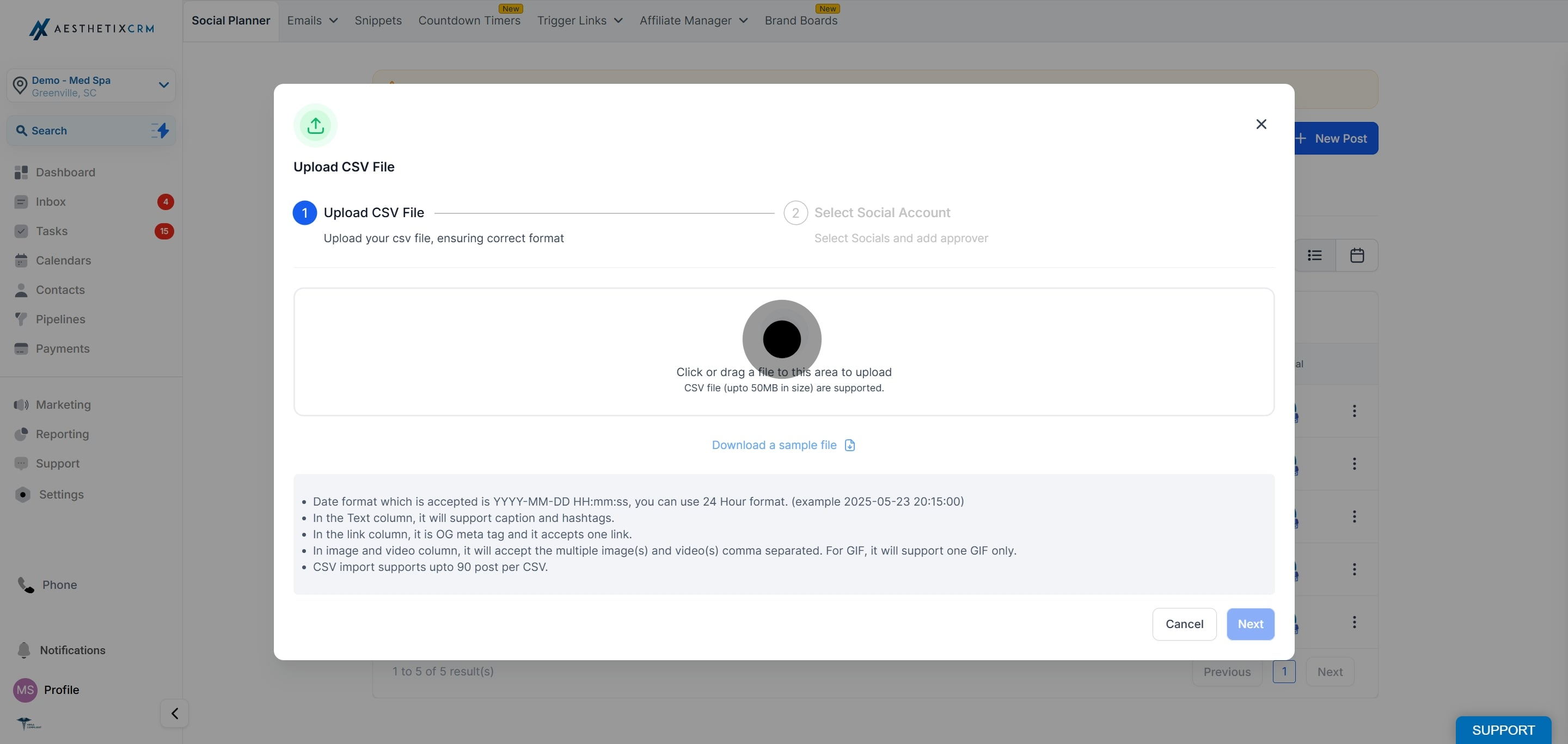This screenshot has width=1568, height=744.
Task: Go to the Next results page in pagination
Action: 1330,672
